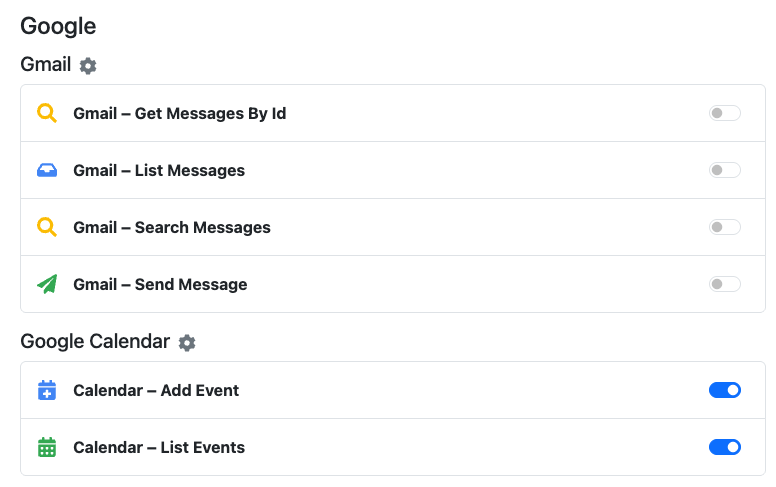The width and height of the screenshot is (776, 487).
Task: Turn off the Calendar List Events switch
Action: [x=725, y=447]
